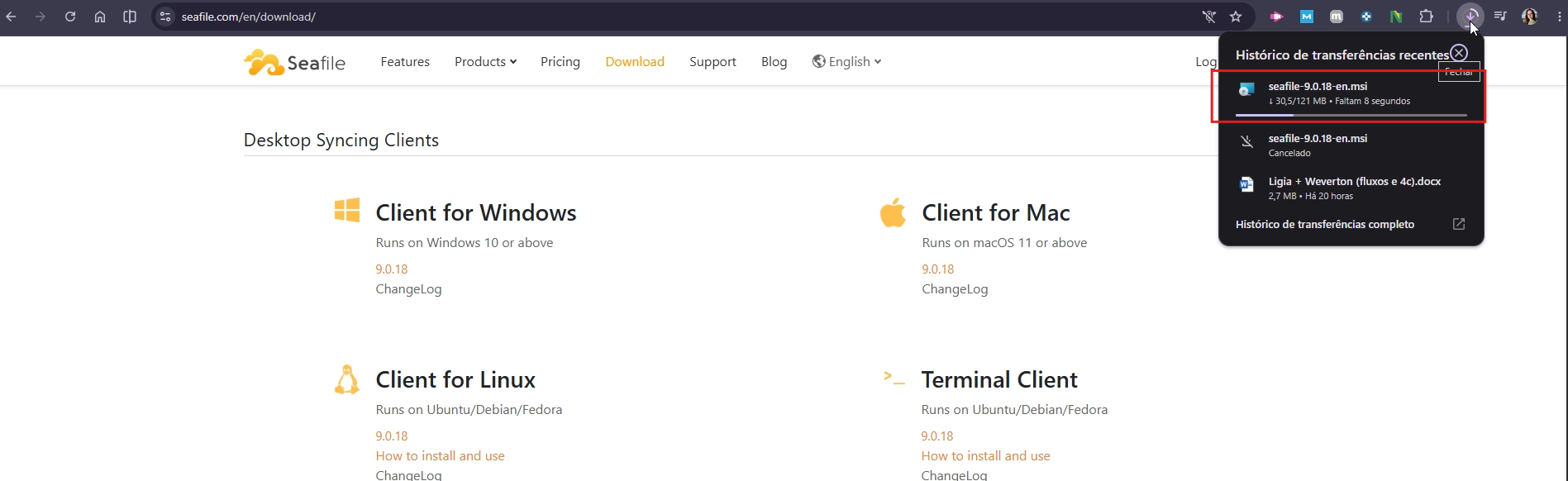Open Terminal Client version 9.0.18 link
This screenshot has height=481, width=1568.
[937, 436]
